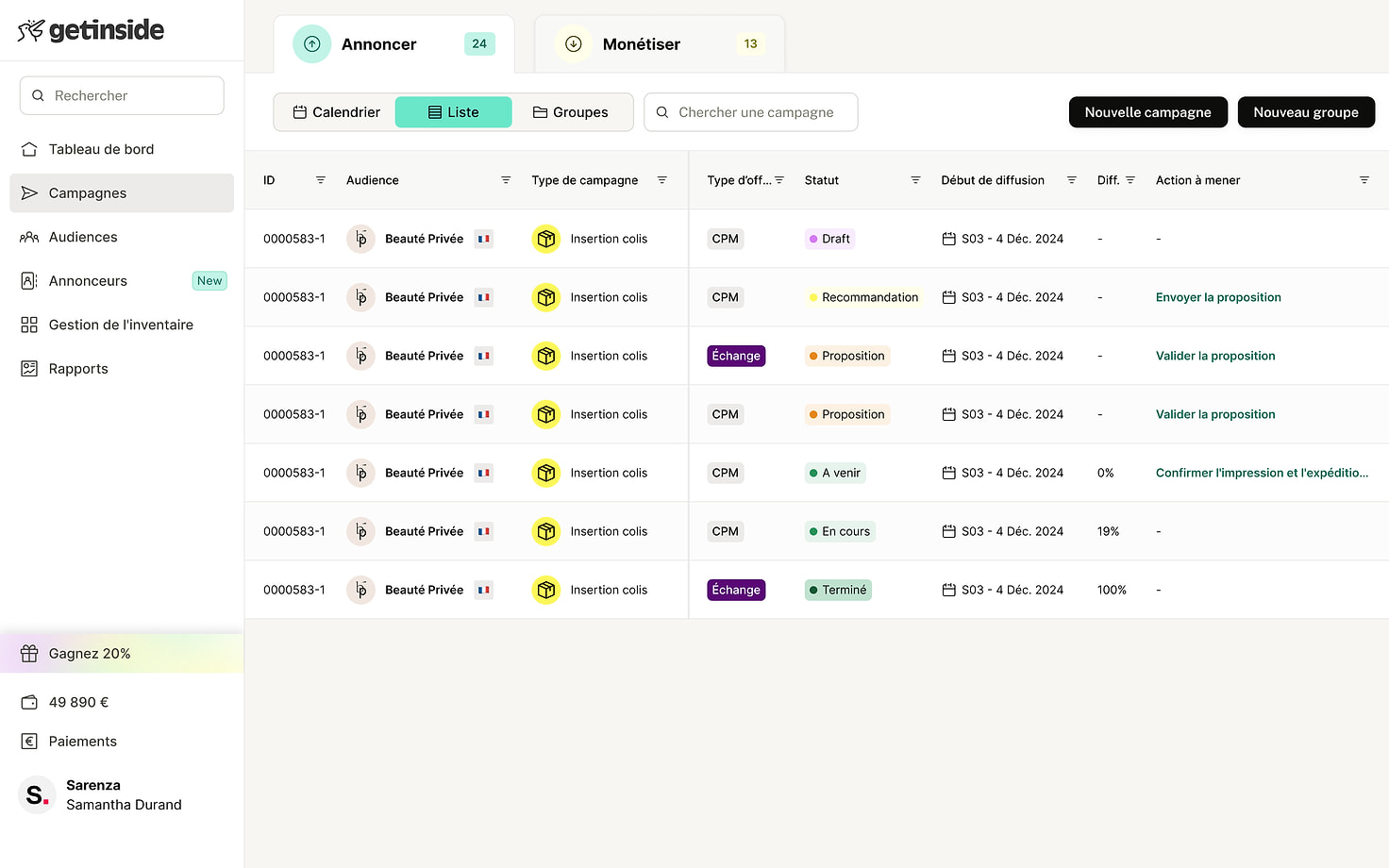Open the Type d'off... column filter icon
The width and height of the screenshot is (1389, 868).
779,180
